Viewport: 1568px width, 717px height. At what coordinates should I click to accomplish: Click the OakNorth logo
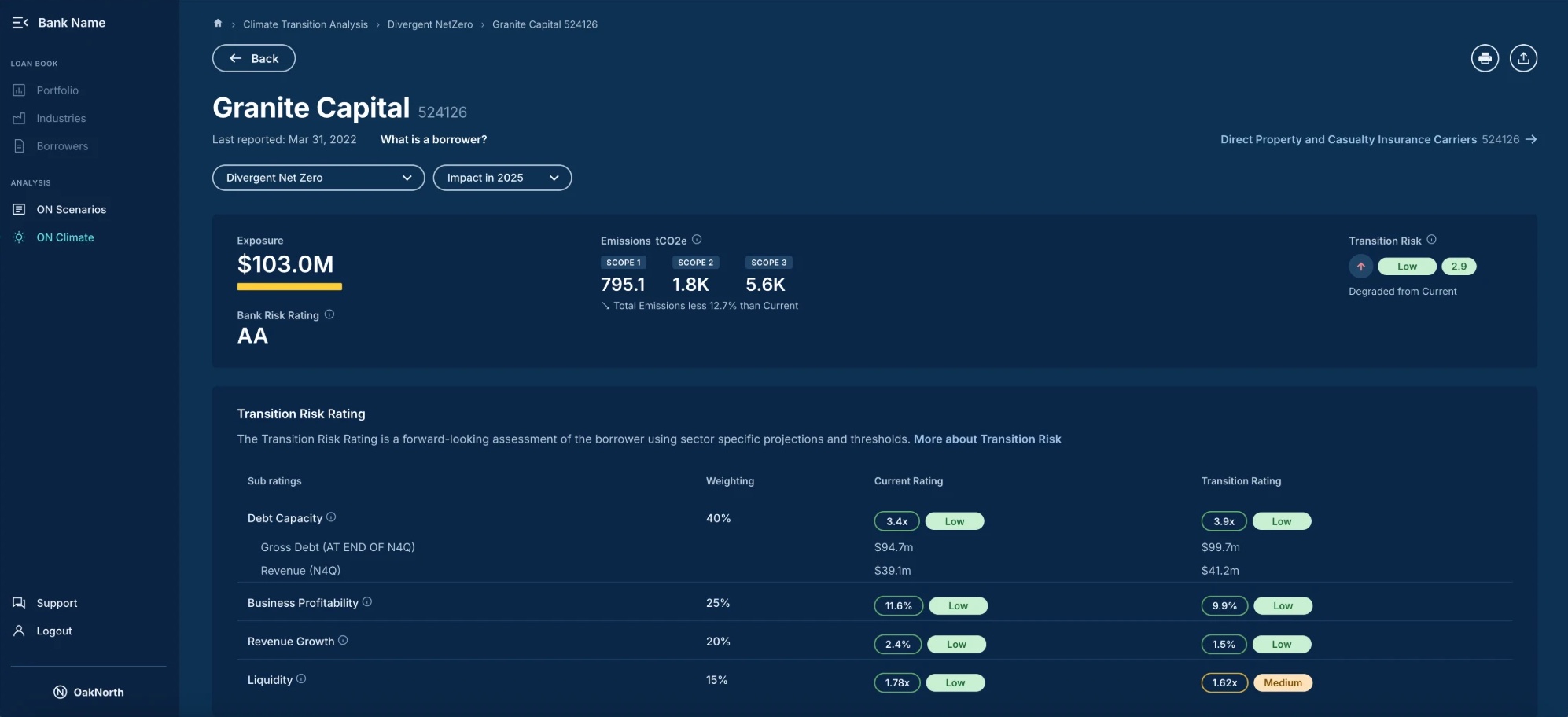point(89,692)
